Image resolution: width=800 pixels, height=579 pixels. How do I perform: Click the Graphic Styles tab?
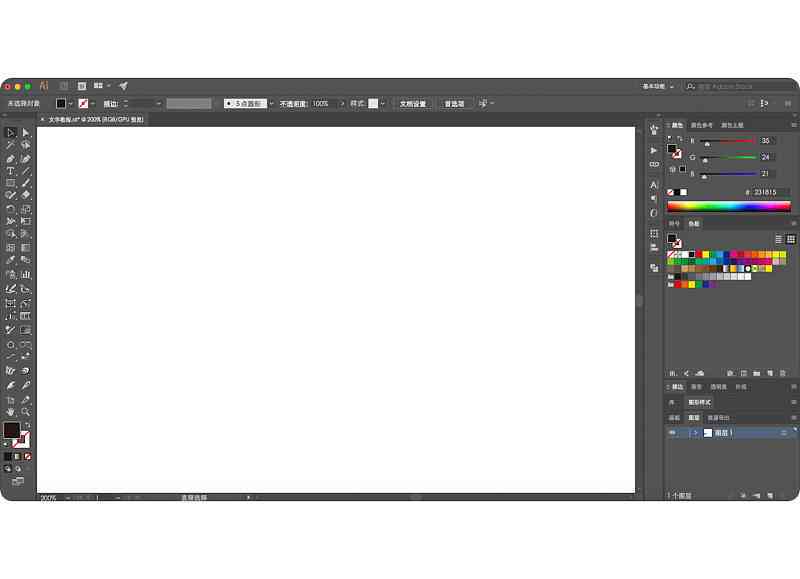(x=699, y=402)
